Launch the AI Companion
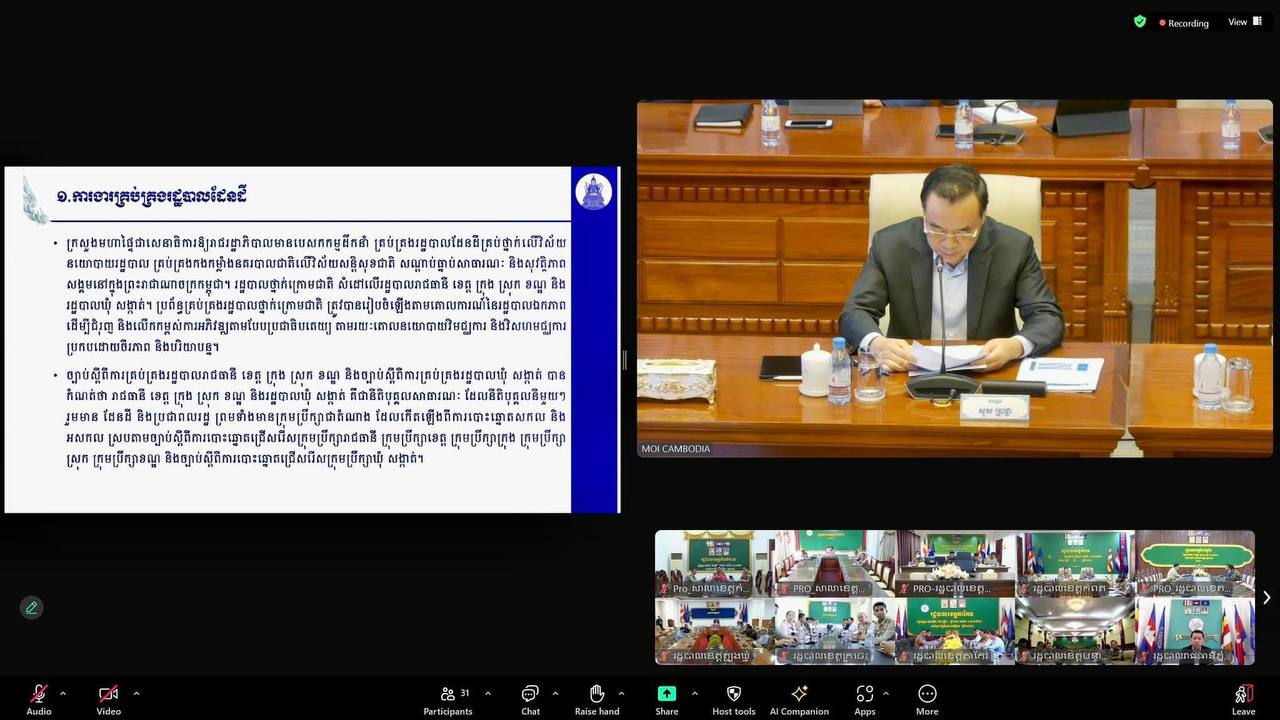Viewport: 1280px width, 720px height. coord(799,694)
